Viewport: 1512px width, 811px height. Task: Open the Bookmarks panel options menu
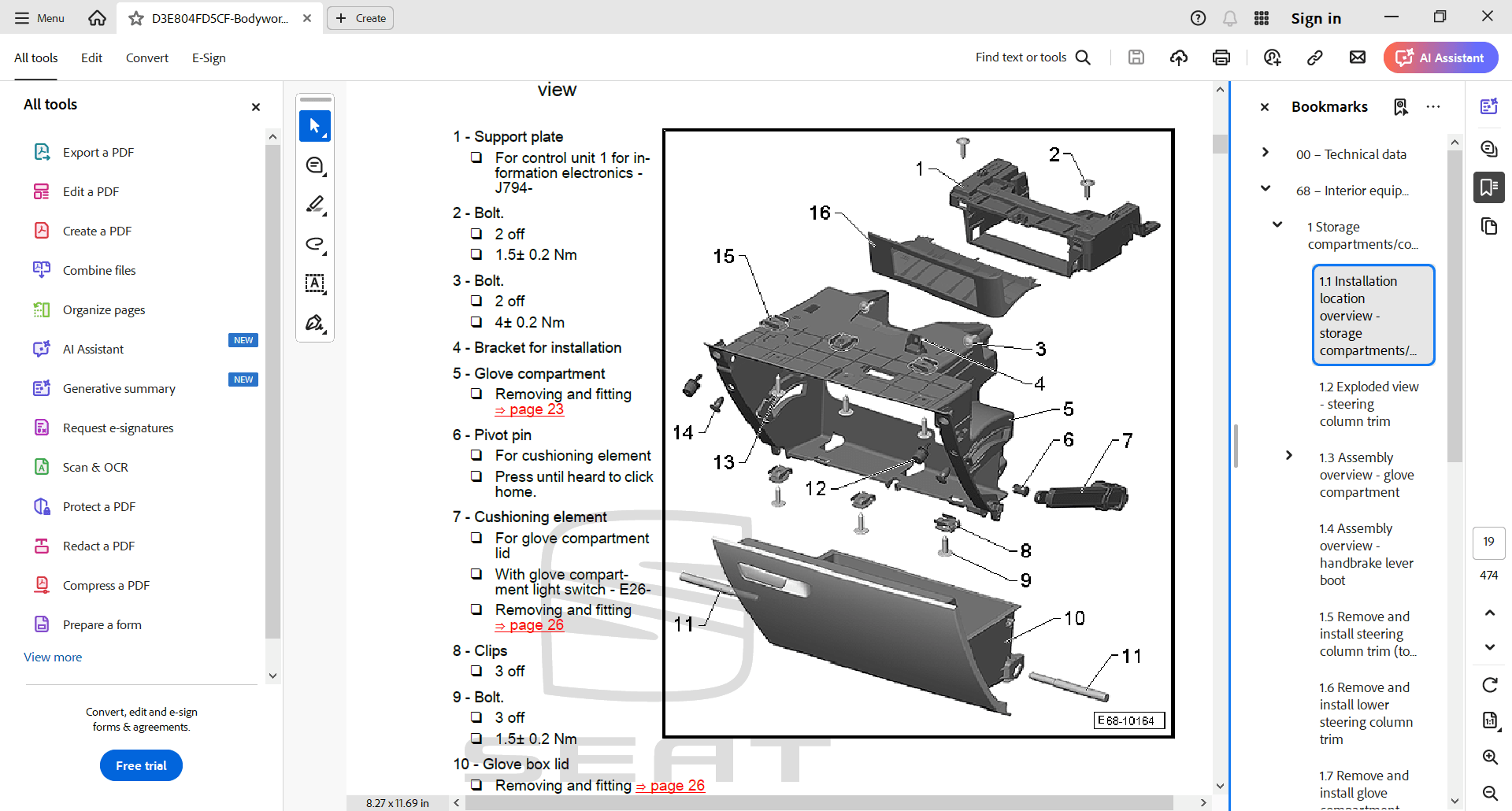(1433, 107)
